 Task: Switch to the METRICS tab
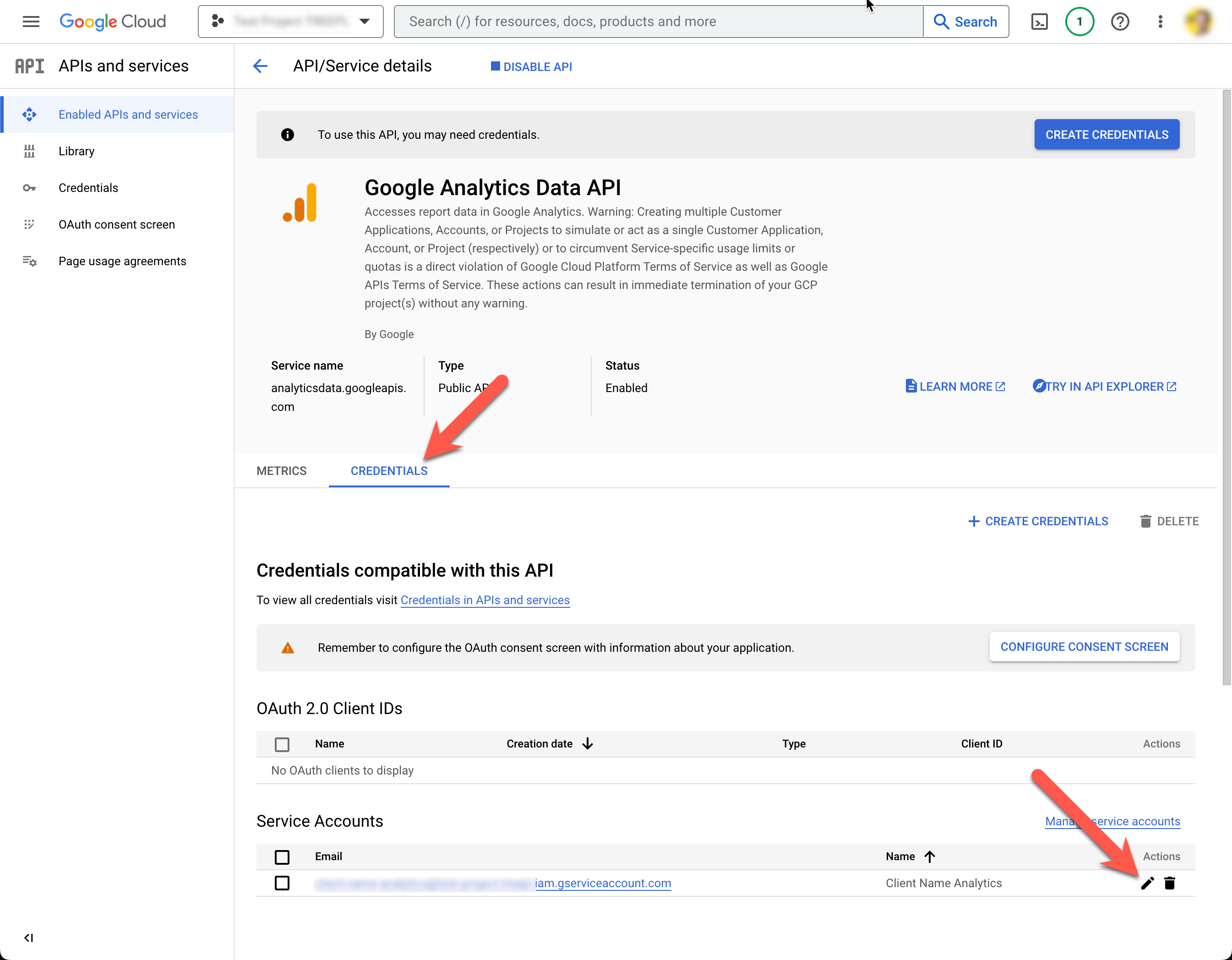pos(282,471)
